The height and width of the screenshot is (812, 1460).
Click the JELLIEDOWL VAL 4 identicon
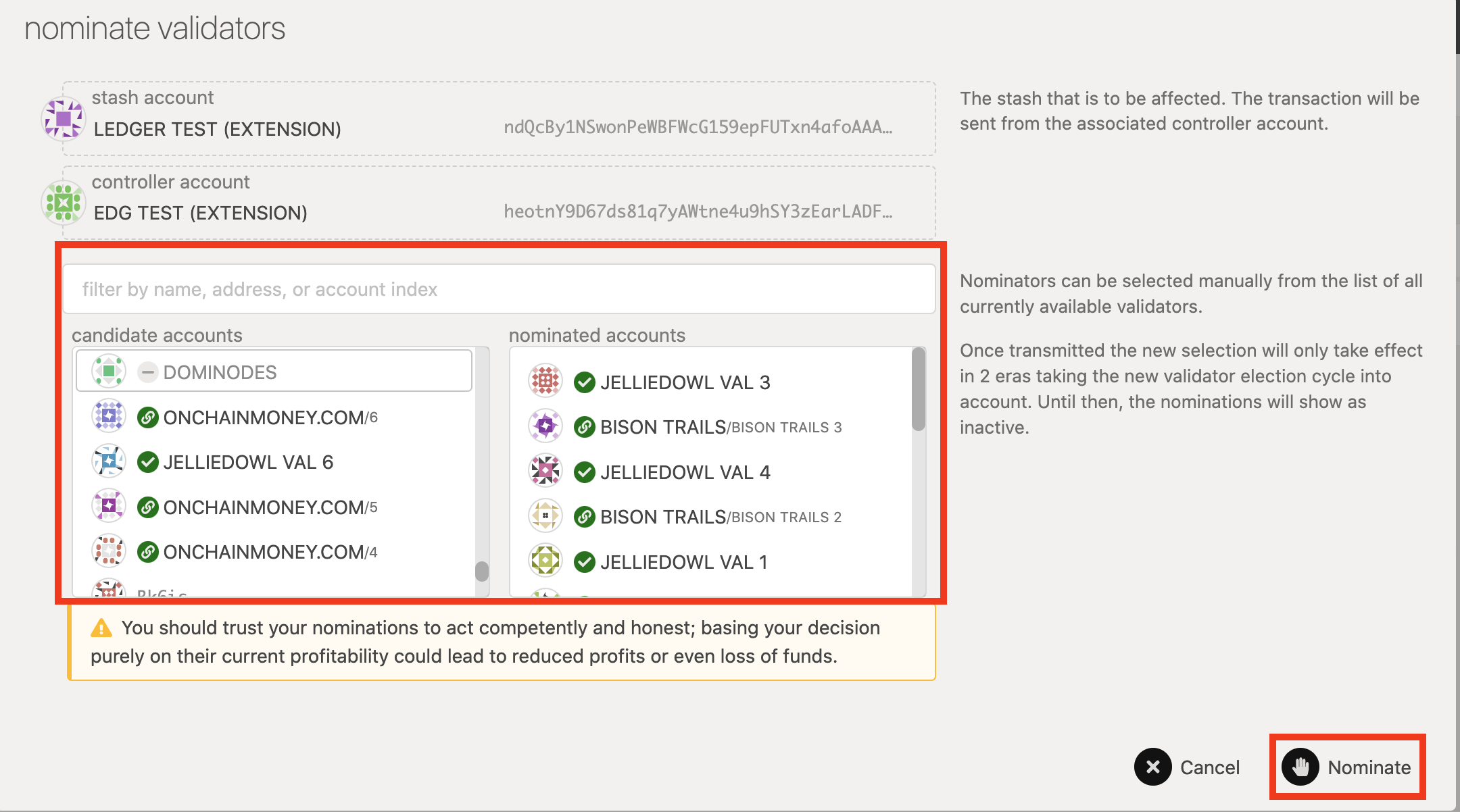pos(545,472)
